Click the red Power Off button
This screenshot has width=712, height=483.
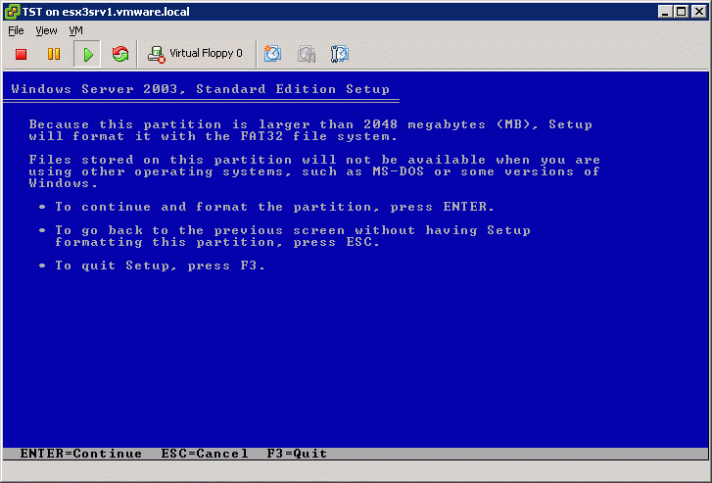pos(21,54)
